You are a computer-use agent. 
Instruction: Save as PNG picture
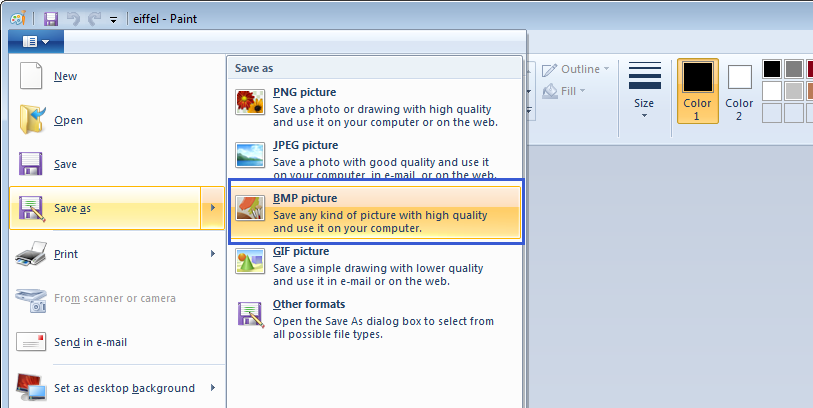[x=375, y=107]
